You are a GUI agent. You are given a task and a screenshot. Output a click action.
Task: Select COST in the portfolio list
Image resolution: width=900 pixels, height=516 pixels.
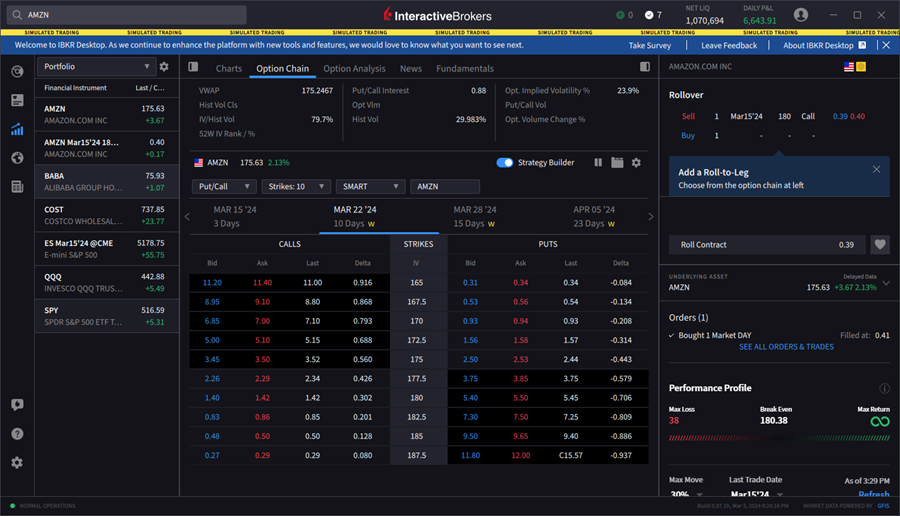coord(107,215)
